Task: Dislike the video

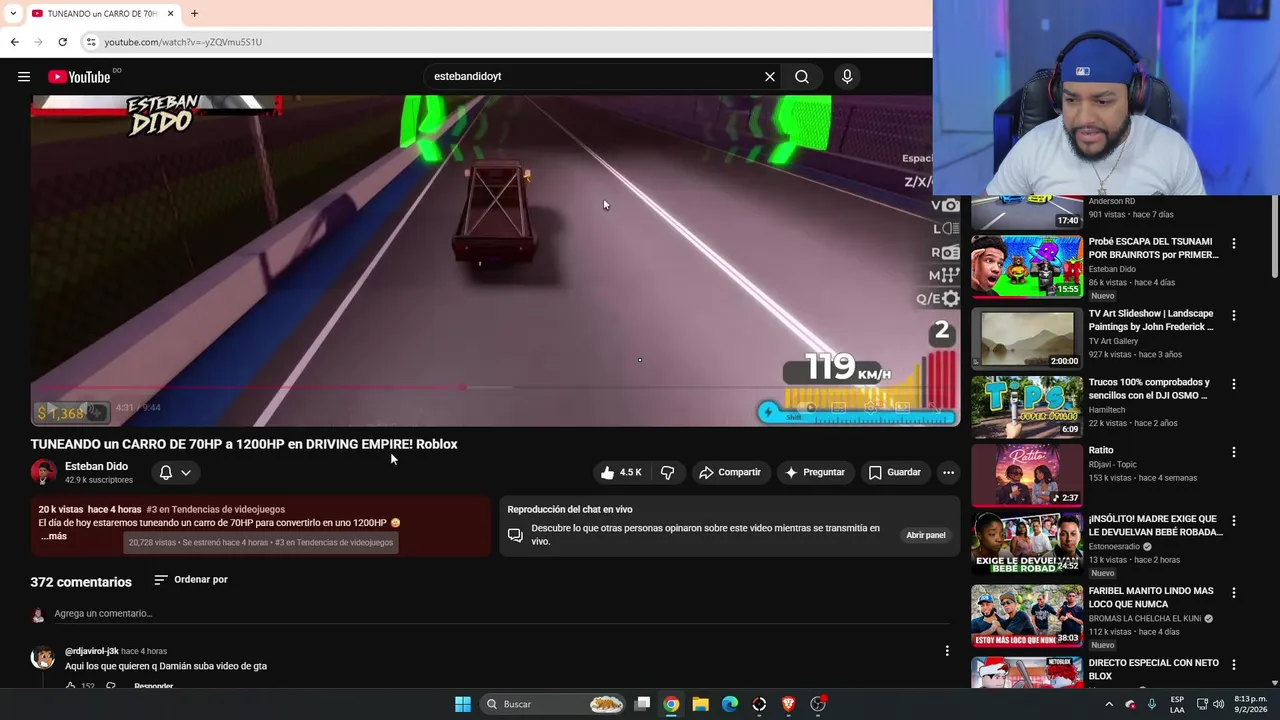Action: (668, 472)
